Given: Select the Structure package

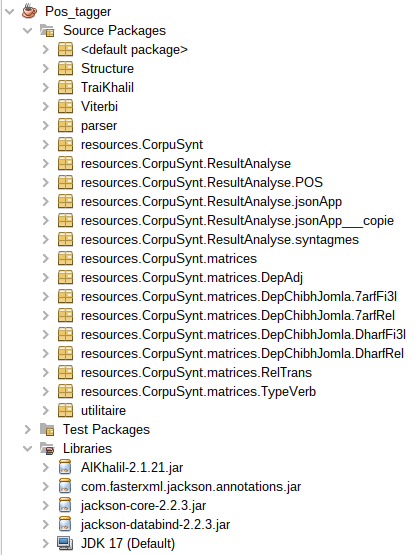Looking at the screenshot, I should coord(108,68).
